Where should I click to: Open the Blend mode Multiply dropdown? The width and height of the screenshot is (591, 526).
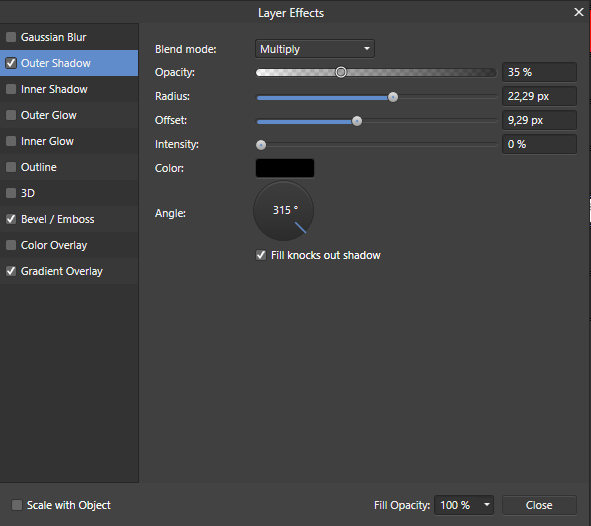(x=315, y=49)
